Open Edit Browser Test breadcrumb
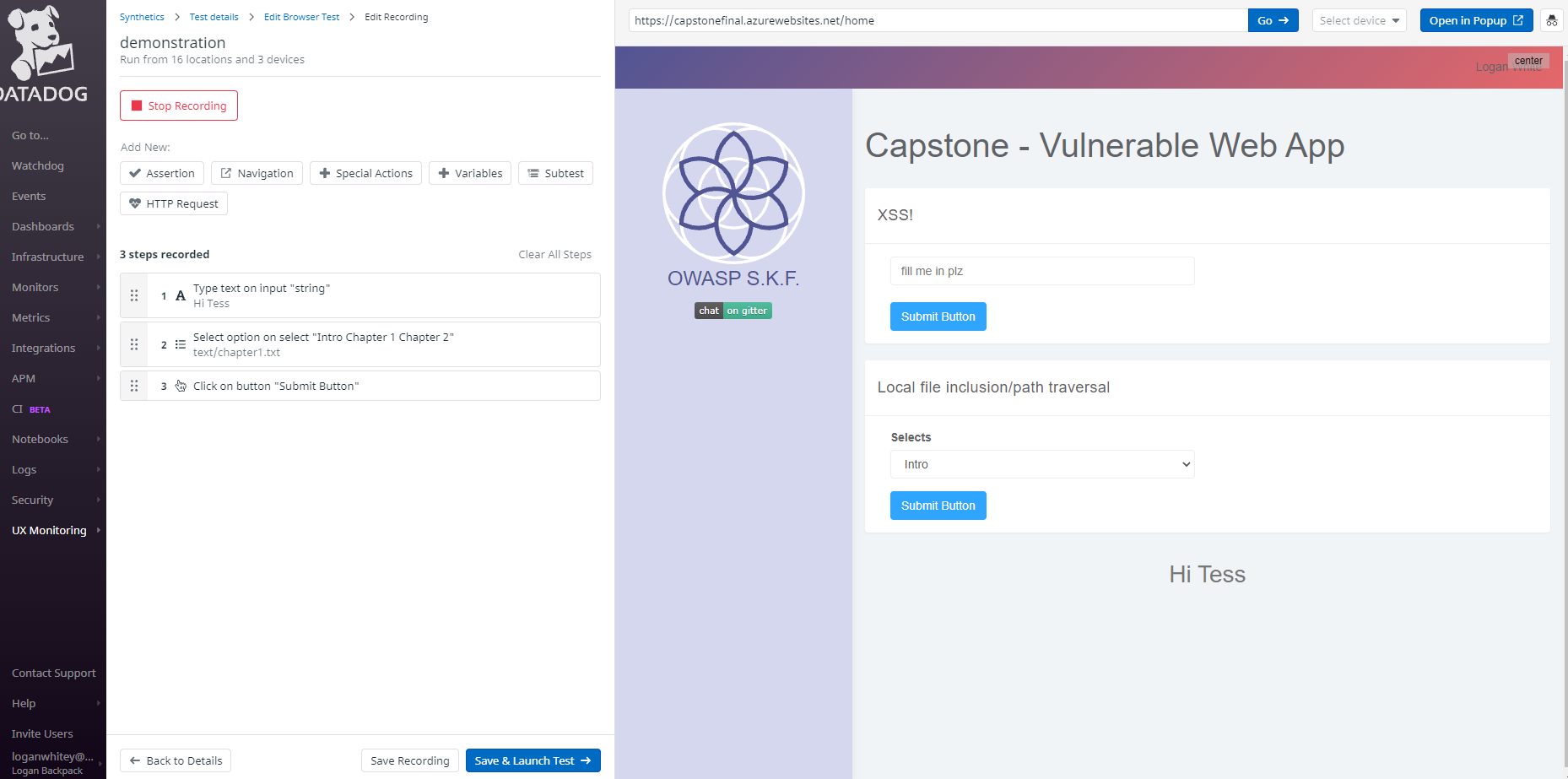Image resolution: width=1568 pixels, height=779 pixels. pyautogui.click(x=301, y=17)
